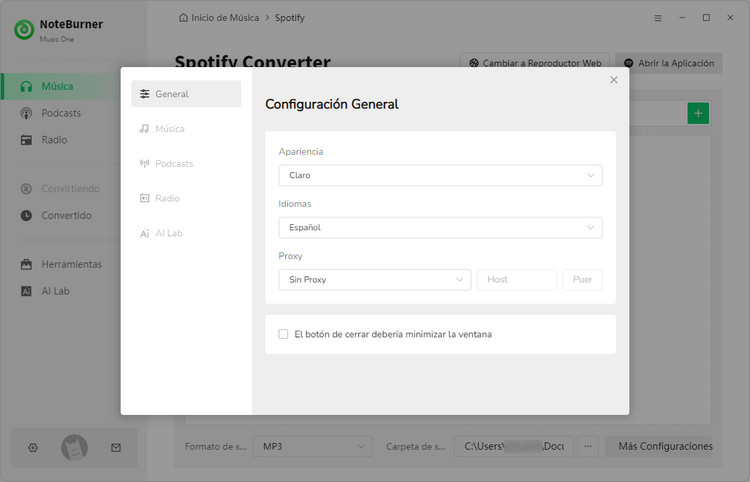The height and width of the screenshot is (482, 750).
Task: Open Podcasts in the main sidebar
Action: click(x=61, y=113)
